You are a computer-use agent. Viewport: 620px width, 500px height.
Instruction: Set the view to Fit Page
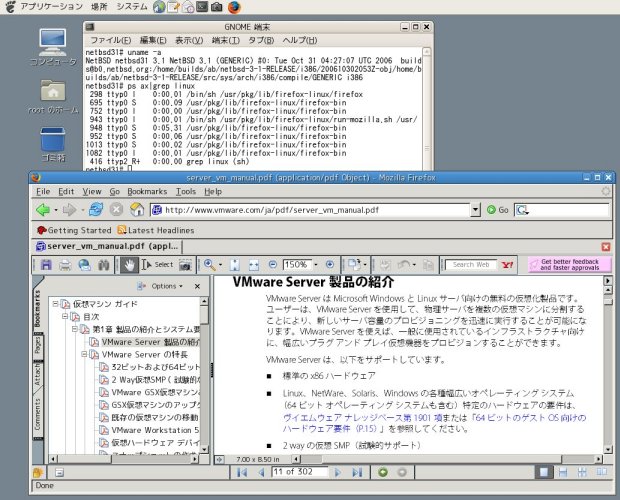[x=234, y=265]
